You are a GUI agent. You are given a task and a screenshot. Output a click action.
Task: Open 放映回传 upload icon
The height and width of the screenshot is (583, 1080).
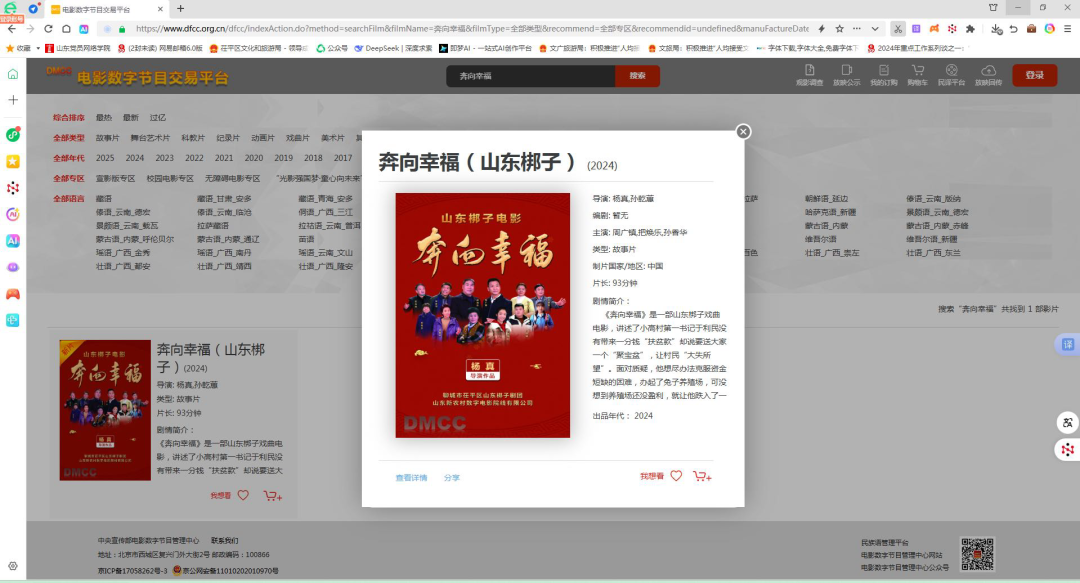(988, 74)
